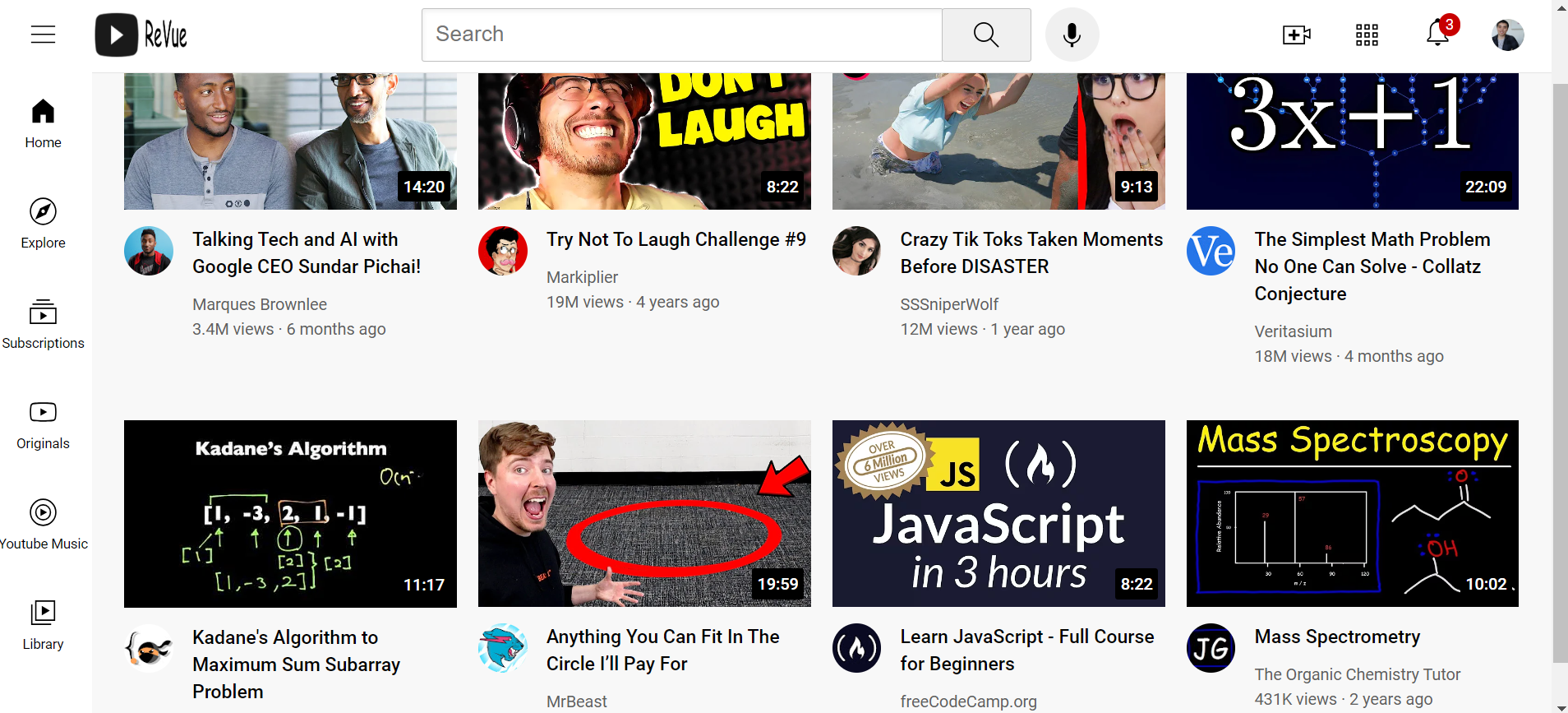Play the Mass Spectroscopy thumbnail
Screen dimensions: 1568x713
point(1353,514)
